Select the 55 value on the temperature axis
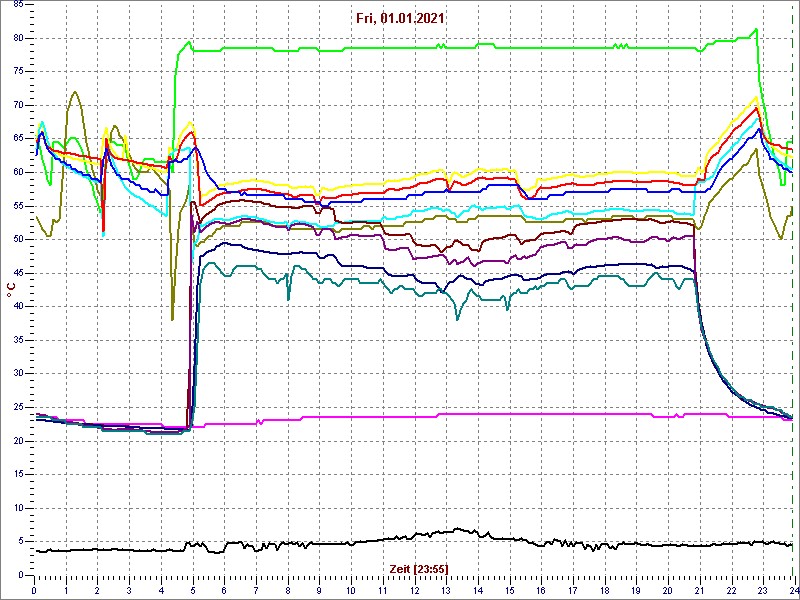This screenshot has height=600, width=800. pyautogui.click(x=17, y=206)
